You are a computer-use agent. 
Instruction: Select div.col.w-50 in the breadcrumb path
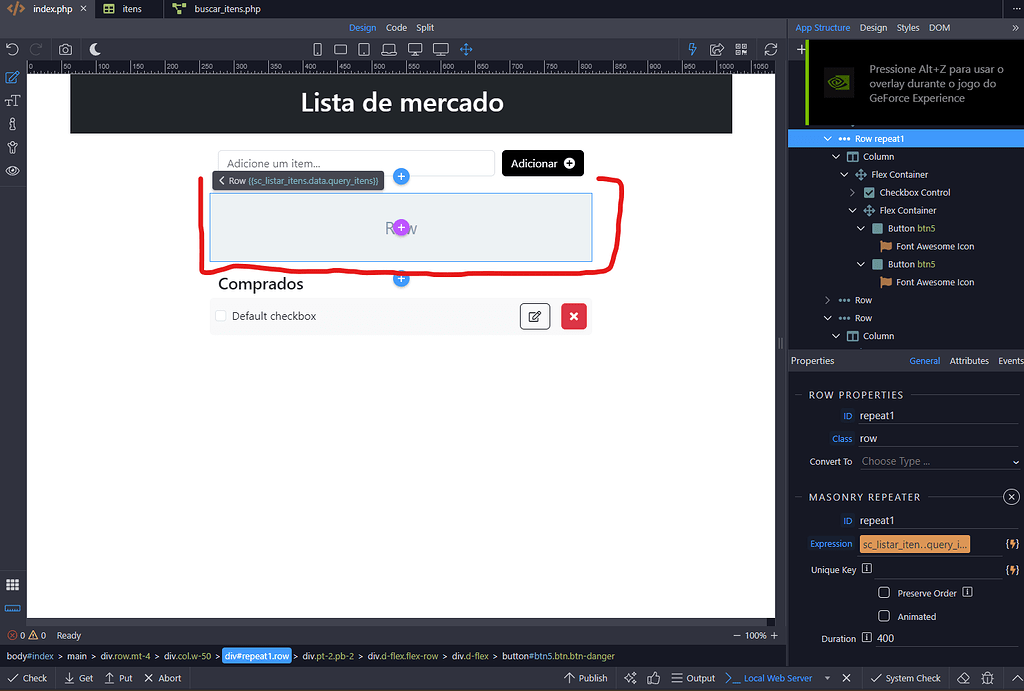coord(188,656)
